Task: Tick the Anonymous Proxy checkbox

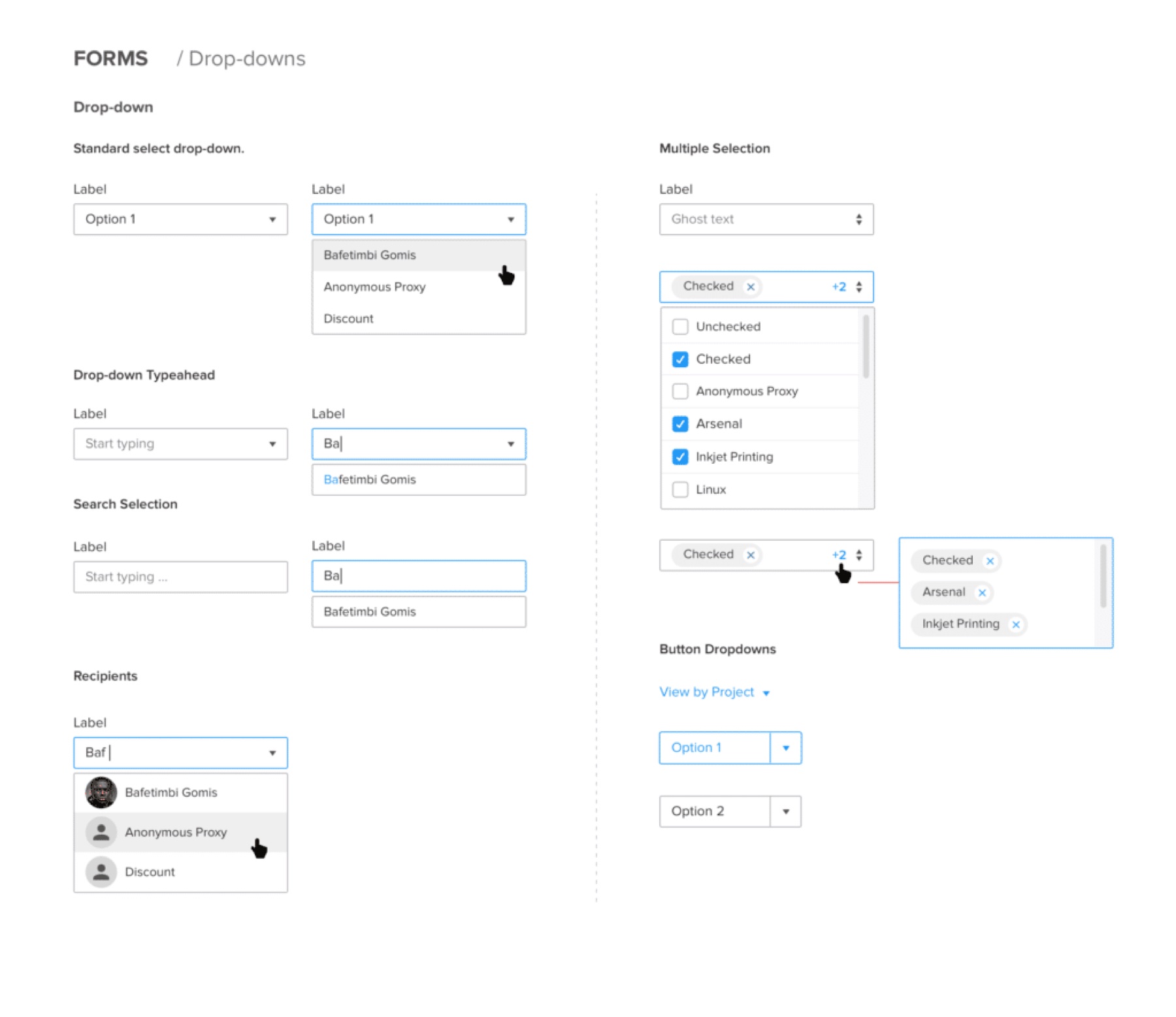Action: [680, 391]
